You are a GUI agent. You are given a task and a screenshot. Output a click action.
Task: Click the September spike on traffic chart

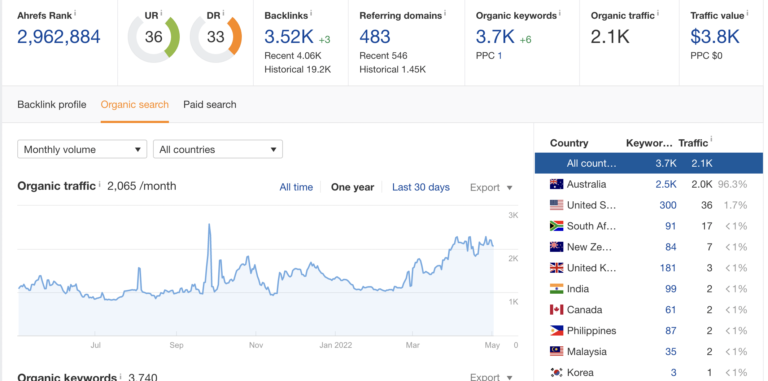pyautogui.click(x=209, y=225)
